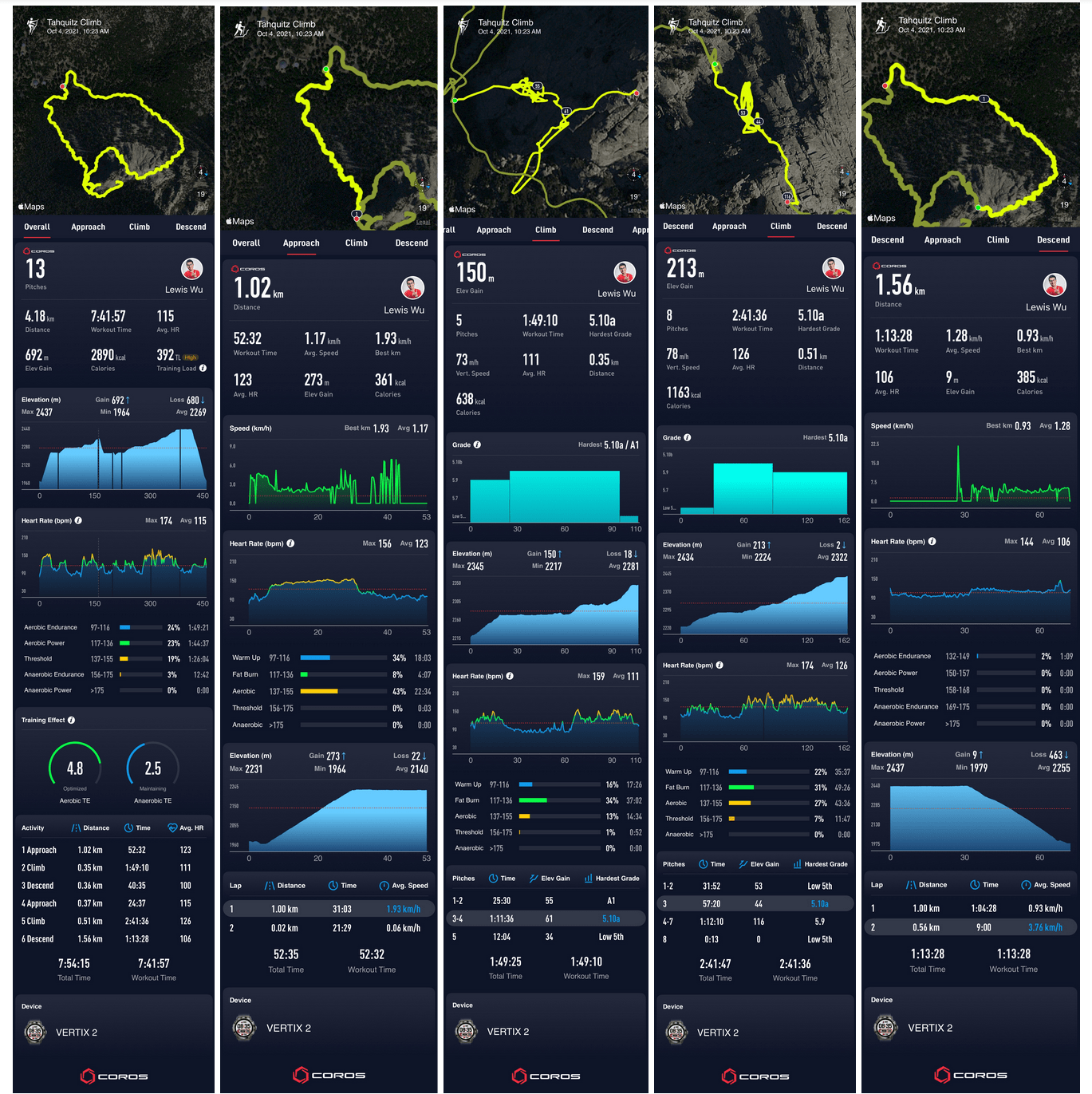The width and height of the screenshot is (1092, 1094).
Task: Click the Threshold heart rate zone bar
Action: 142,659
